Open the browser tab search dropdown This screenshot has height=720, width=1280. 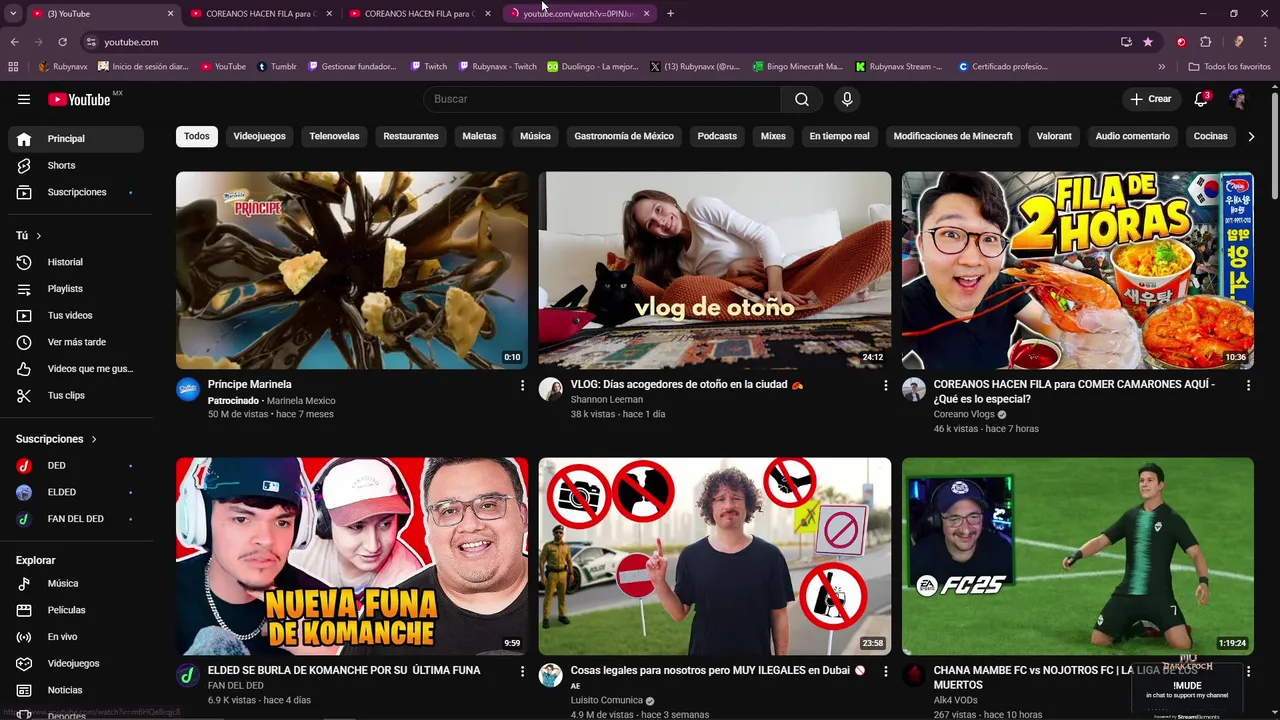coord(13,13)
